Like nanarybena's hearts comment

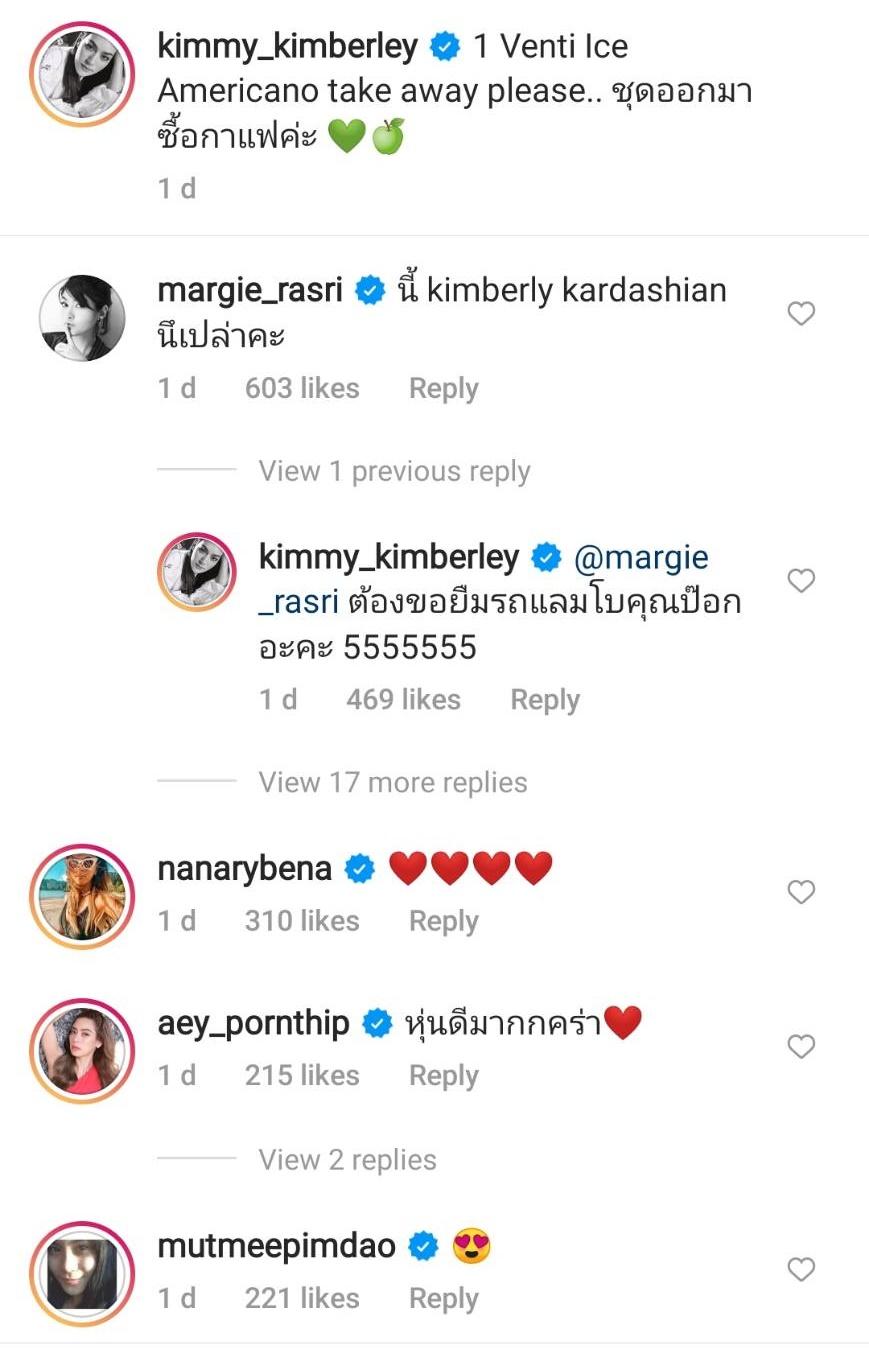pyautogui.click(x=801, y=892)
